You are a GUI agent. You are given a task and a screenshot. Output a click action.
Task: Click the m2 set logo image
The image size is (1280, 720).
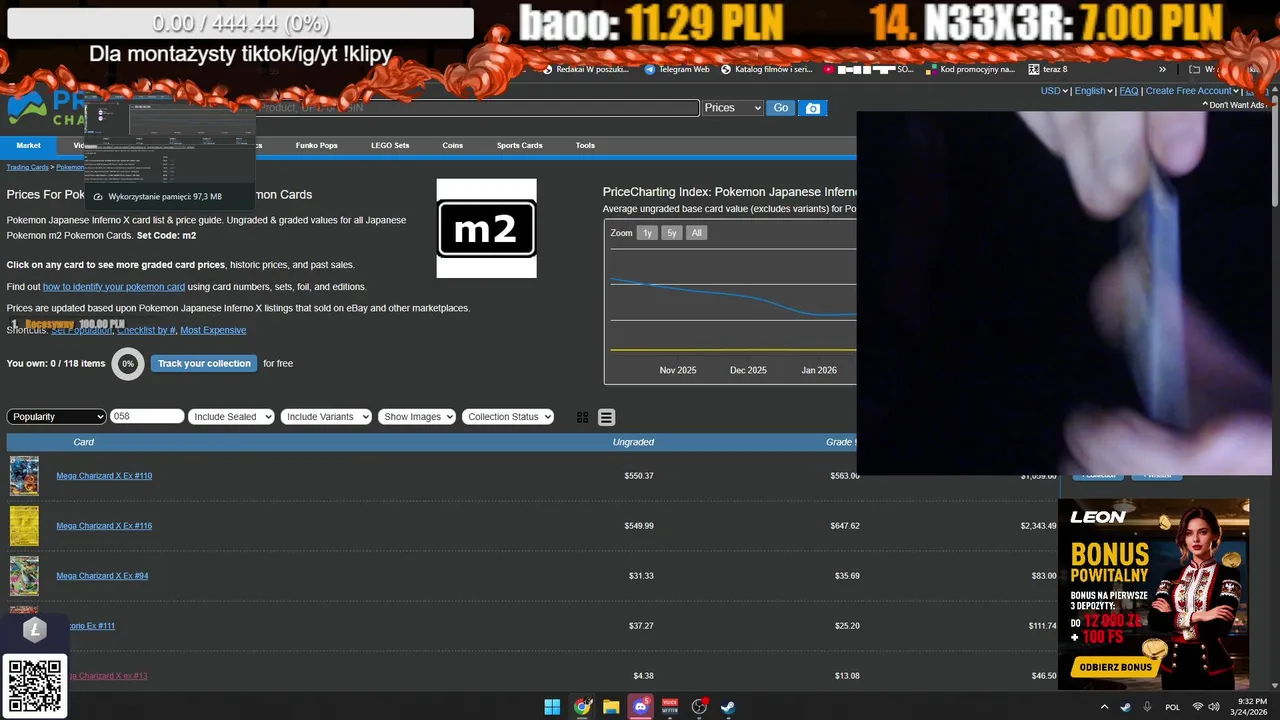[487, 228]
